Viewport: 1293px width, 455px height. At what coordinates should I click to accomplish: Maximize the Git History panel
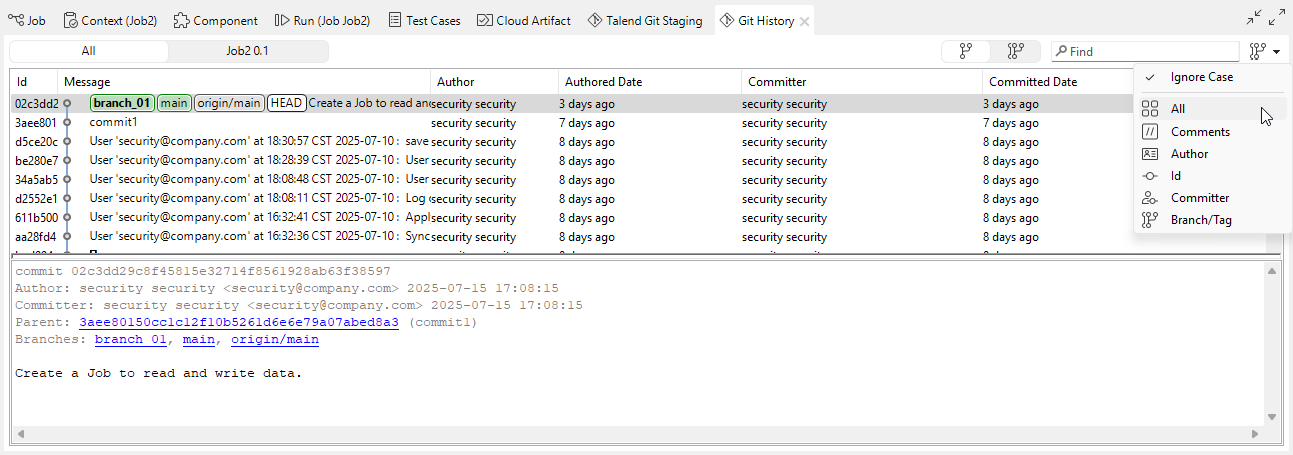[x=1277, y=17]
